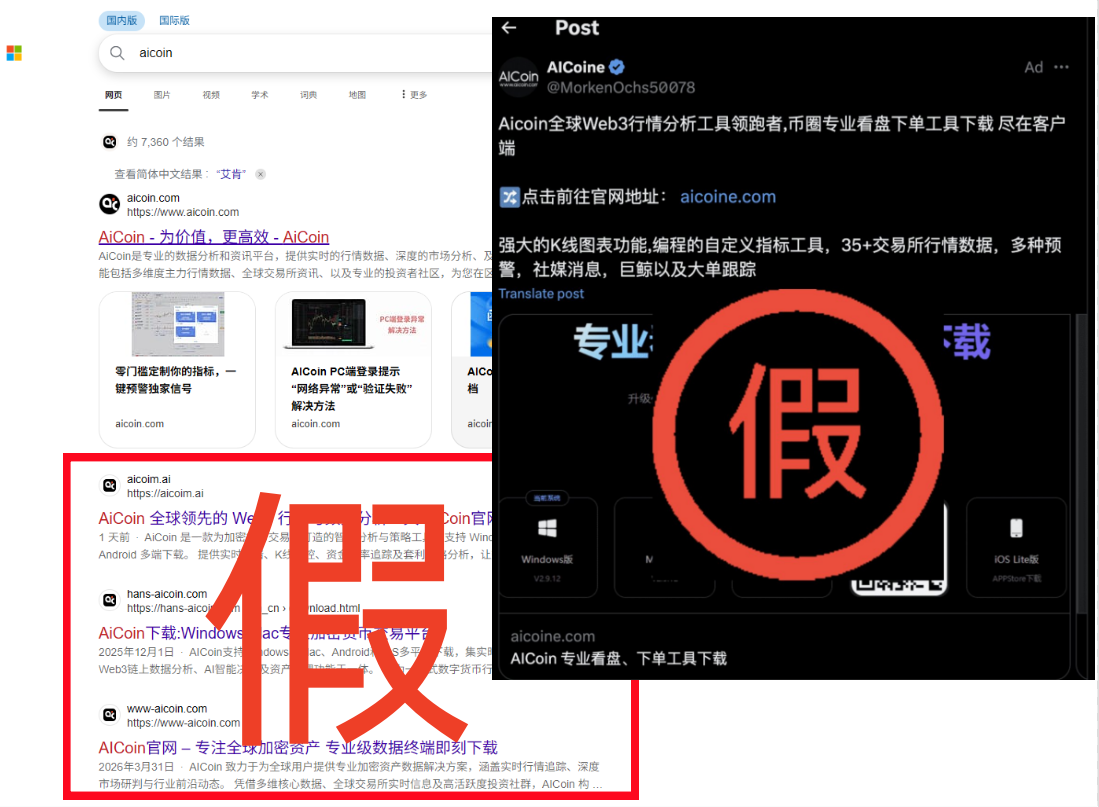Open the aicoine.com link in the tweet text
Image resolution: width=1099 pixels, height=807 pixels.
point(728,196)
